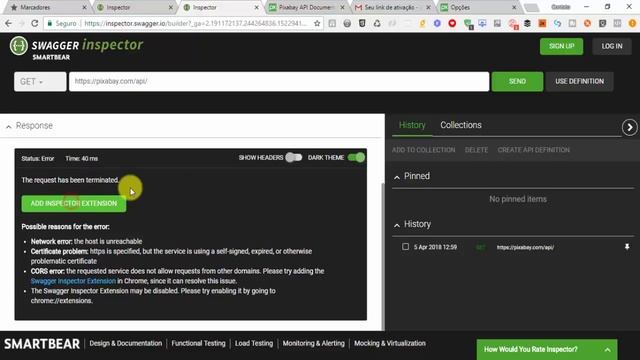Click the green phone extension with badge
The height and width of the screenshot is (360, 640).
coord(468,24)
